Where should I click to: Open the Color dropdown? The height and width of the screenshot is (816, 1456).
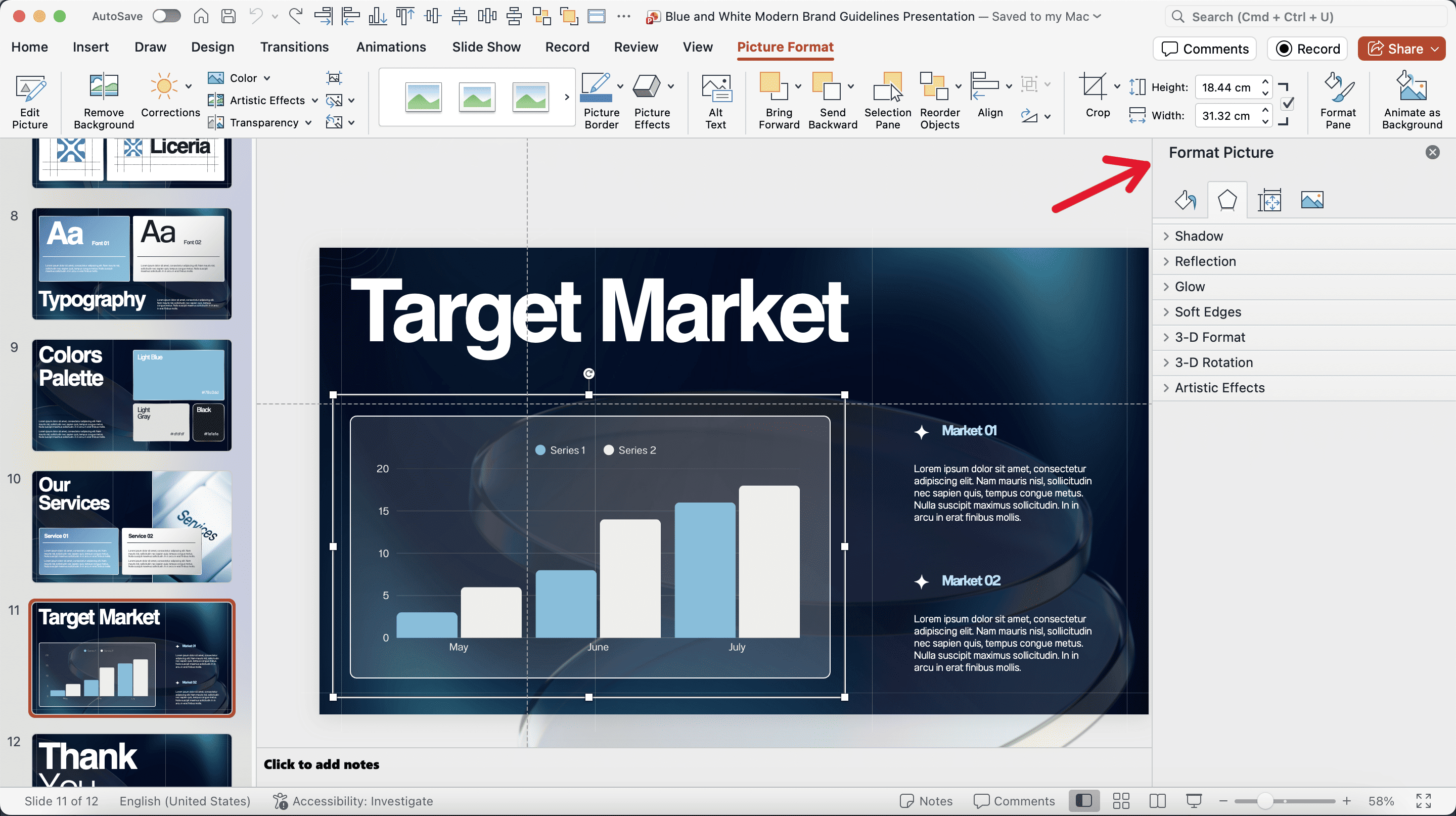click(x=239, y=78)
